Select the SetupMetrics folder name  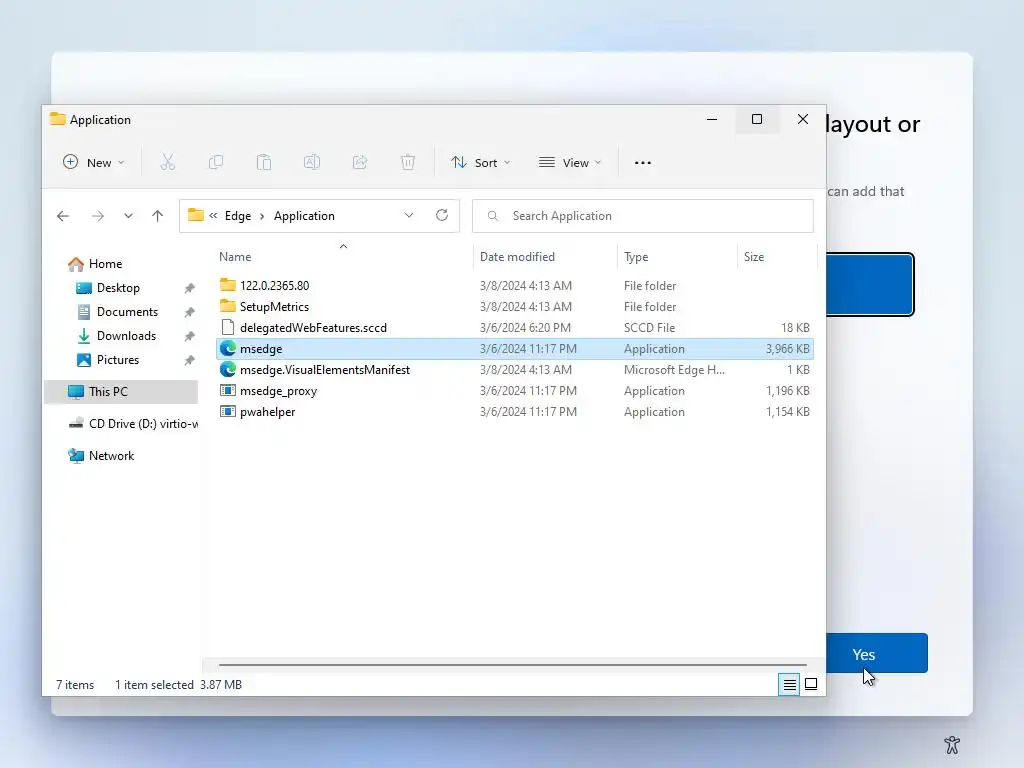[x=274, y=307]
